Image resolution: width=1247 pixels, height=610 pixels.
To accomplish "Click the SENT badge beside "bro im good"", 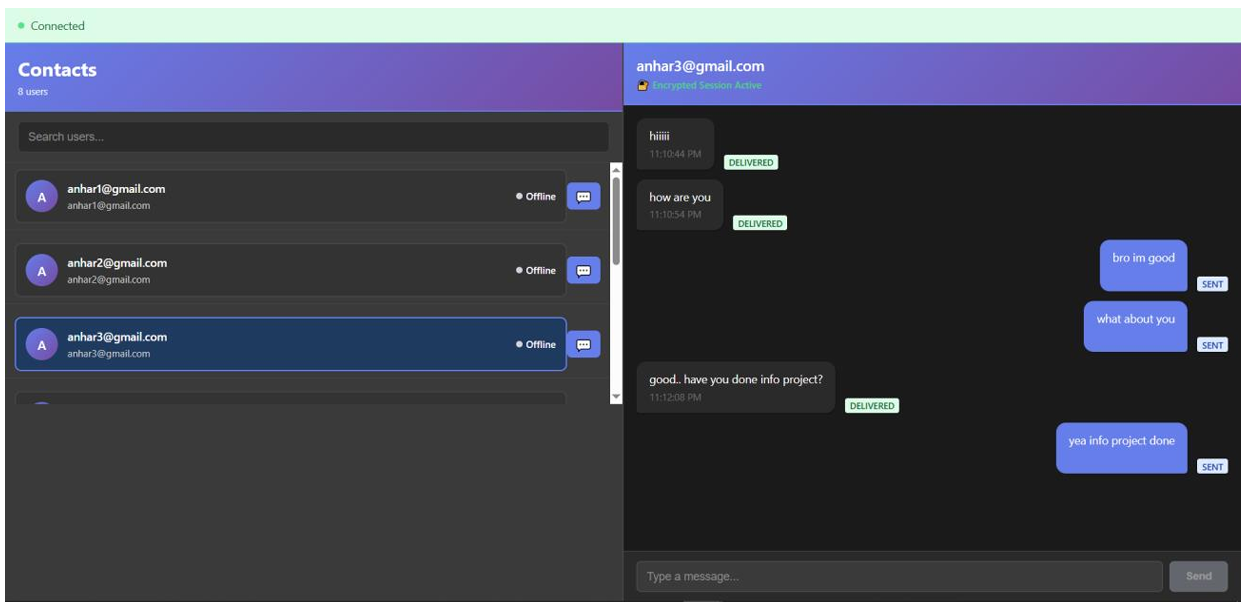I will pos(1212,284).
